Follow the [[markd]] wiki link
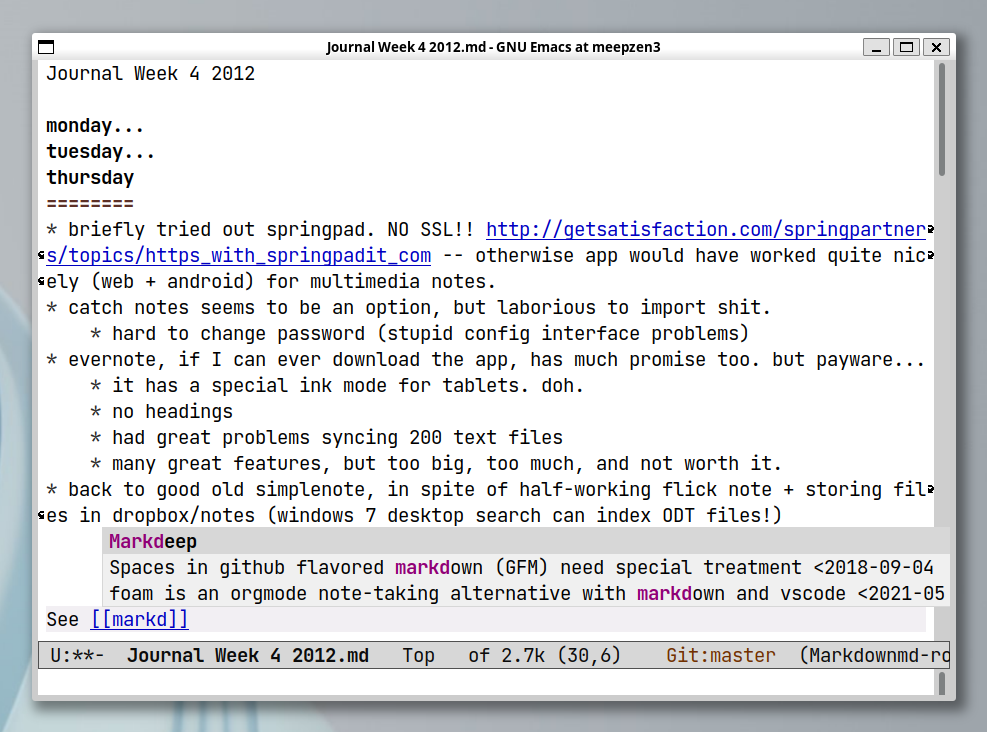 (x=139, y=620)
